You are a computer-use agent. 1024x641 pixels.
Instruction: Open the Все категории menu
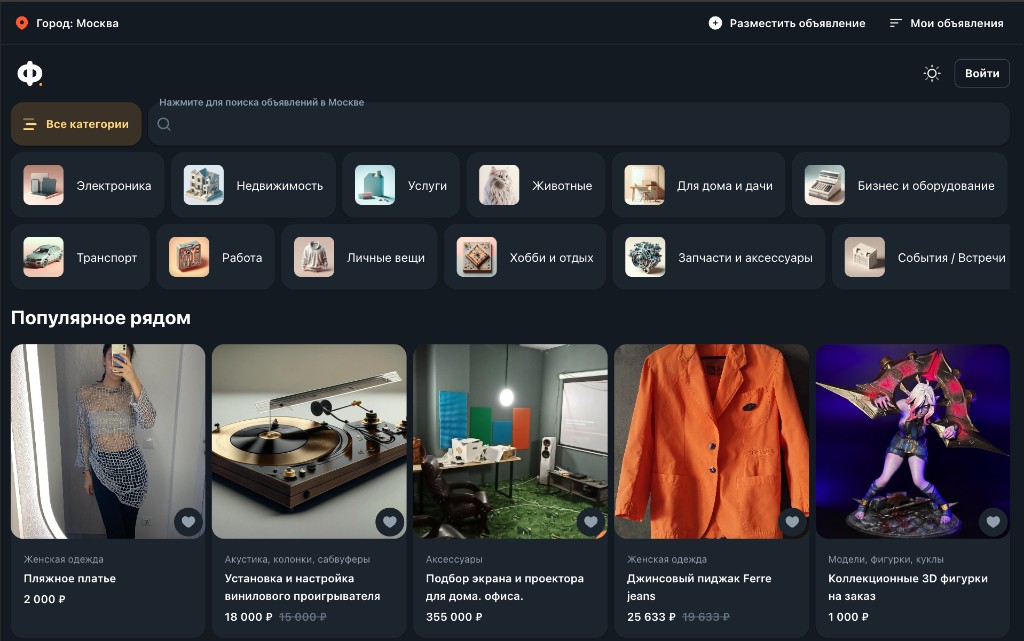(76, 124)
